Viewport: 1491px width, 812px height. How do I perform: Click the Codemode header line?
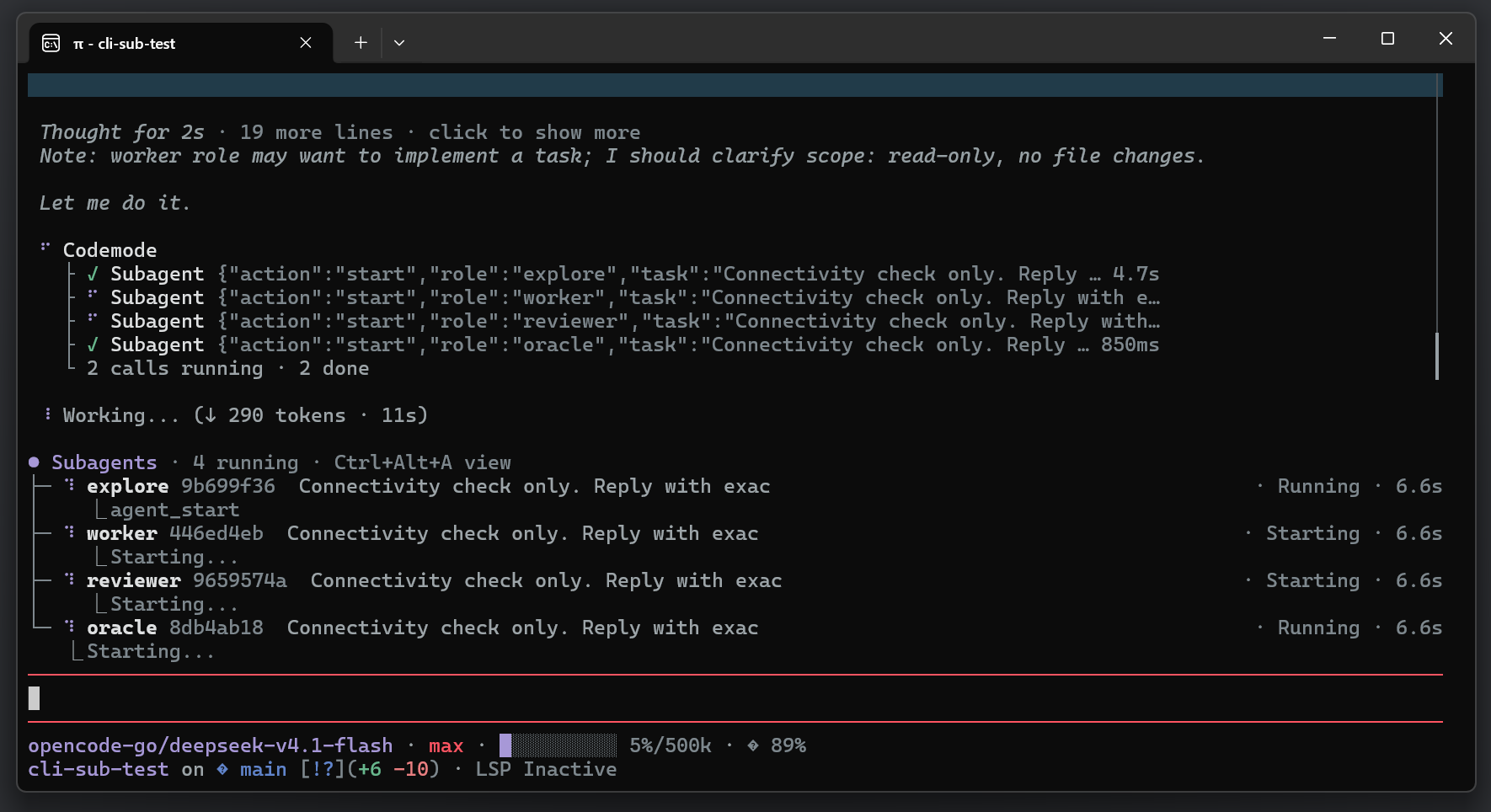(x=110, y=250)
